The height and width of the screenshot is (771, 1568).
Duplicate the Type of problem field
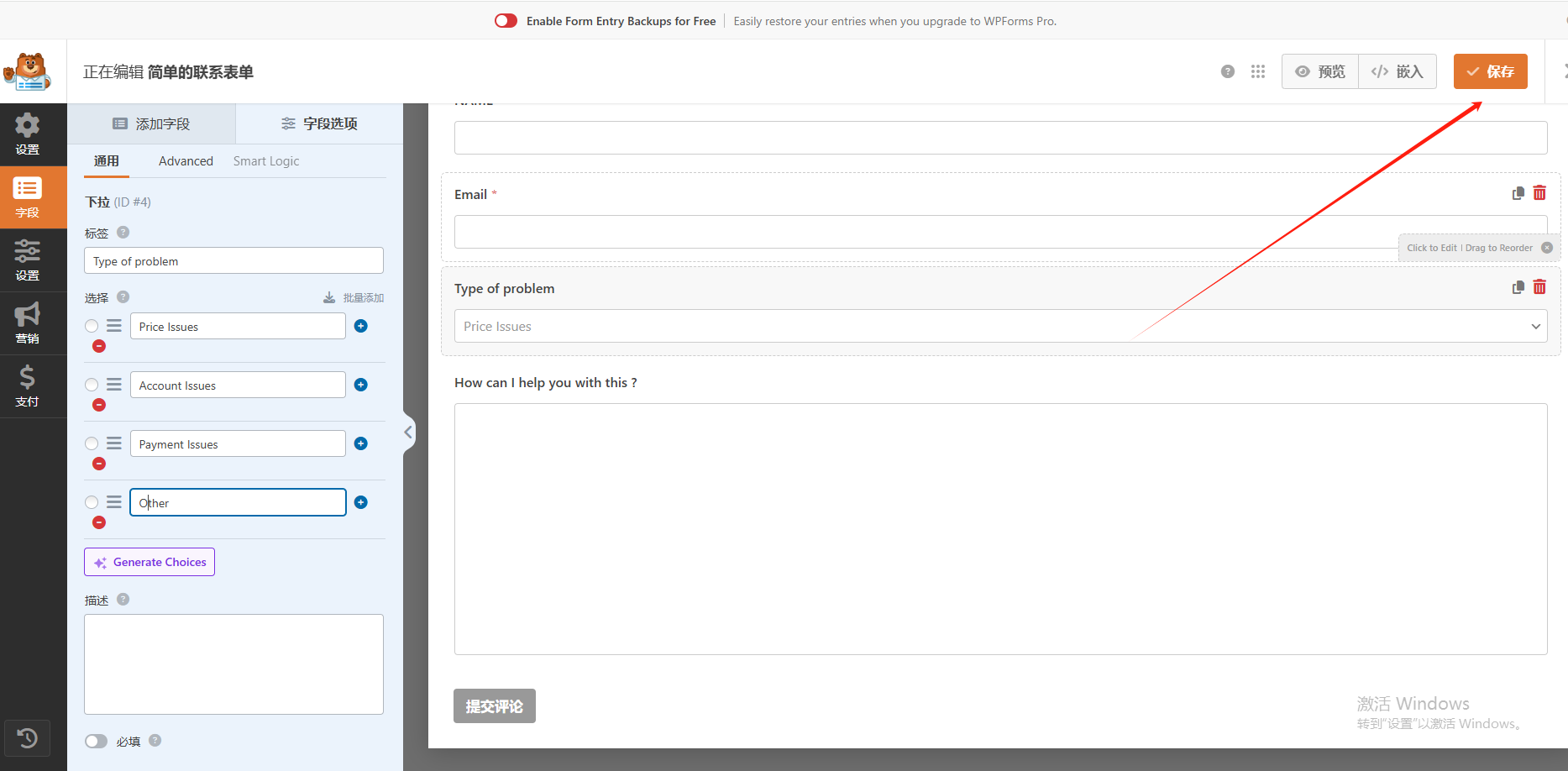1518,287
